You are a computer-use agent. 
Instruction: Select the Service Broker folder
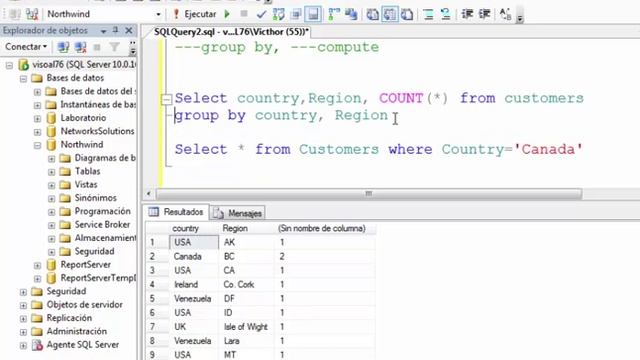click(x=102, y=224)
